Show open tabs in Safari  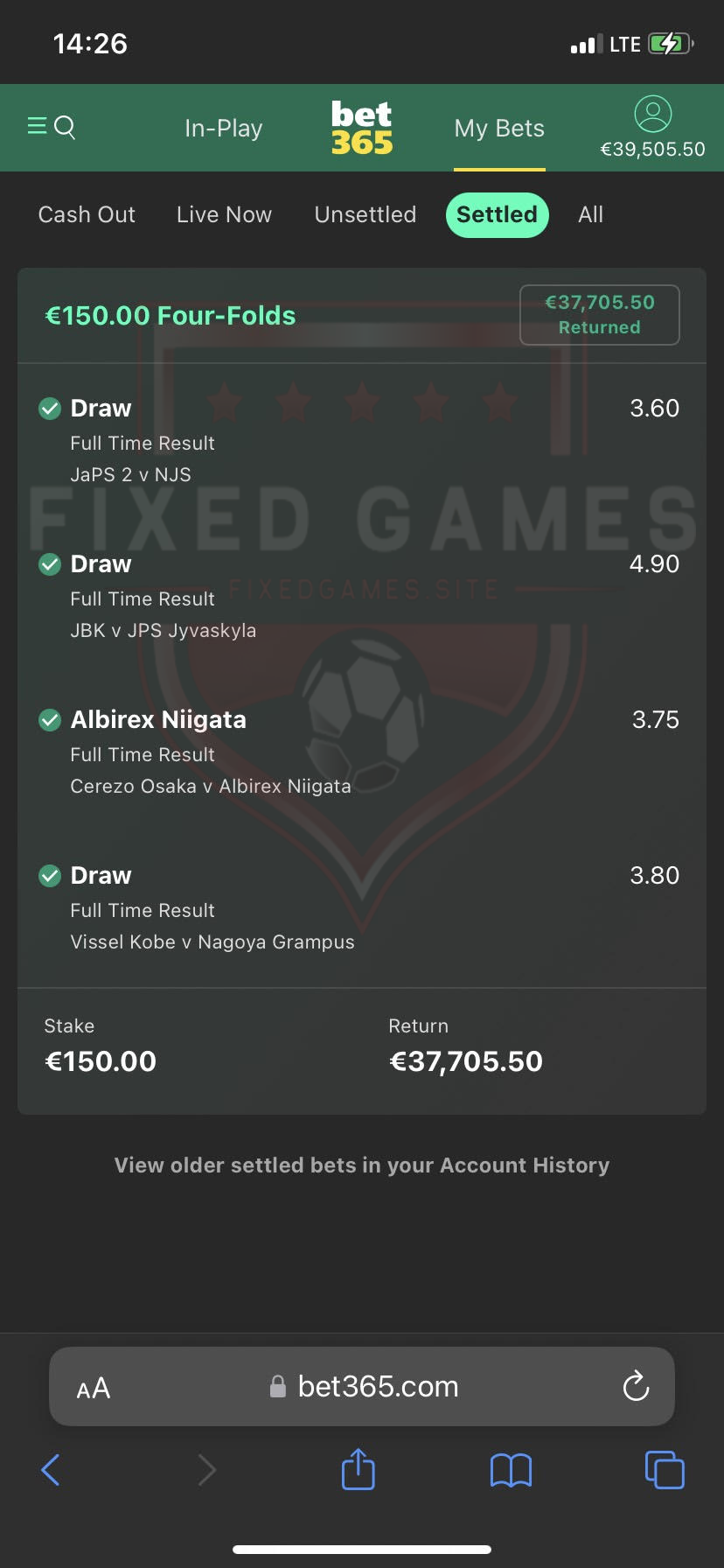point(664,1470)
